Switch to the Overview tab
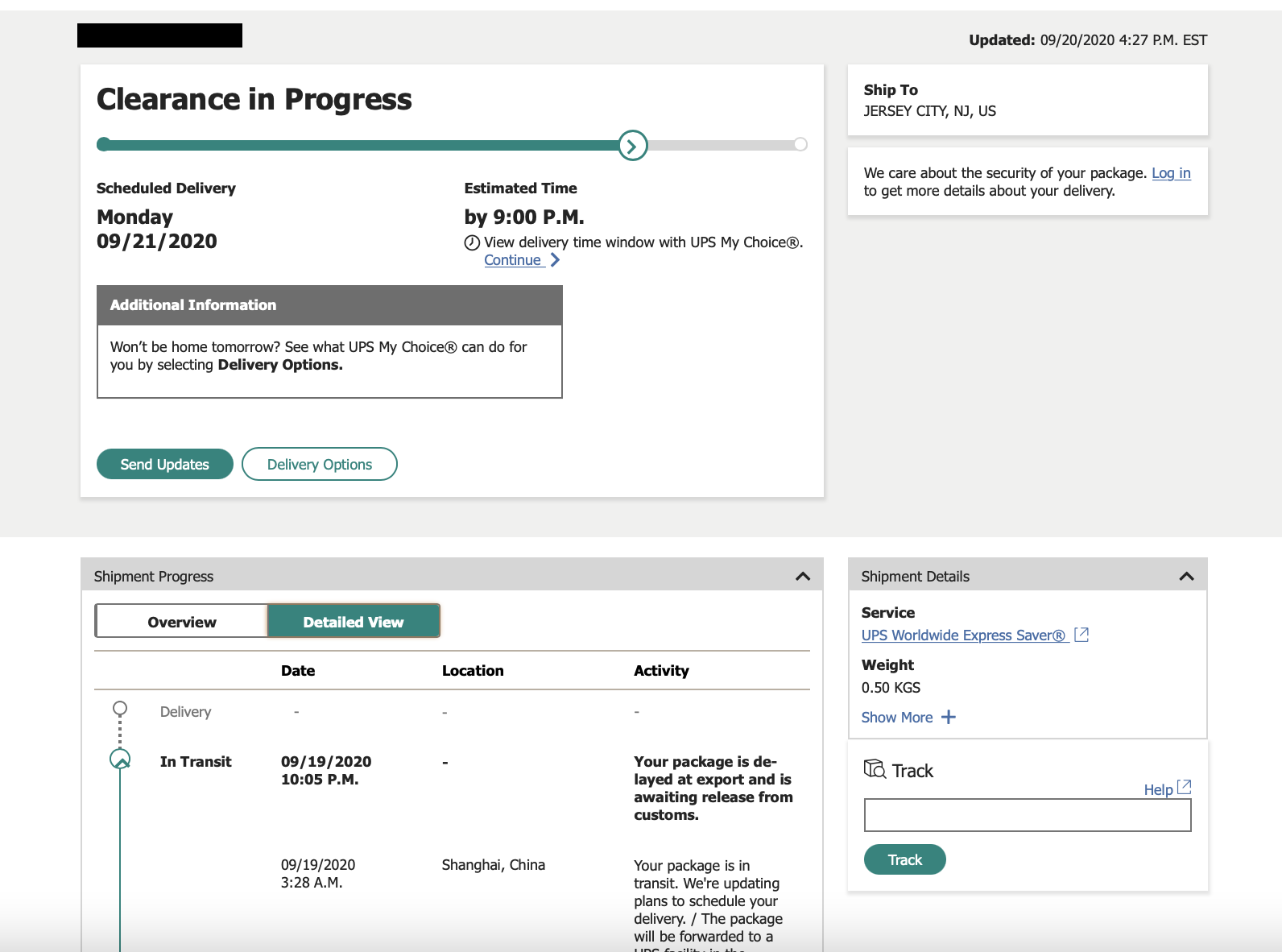The height and width of the screenshot is (952, 1282). 181,622
